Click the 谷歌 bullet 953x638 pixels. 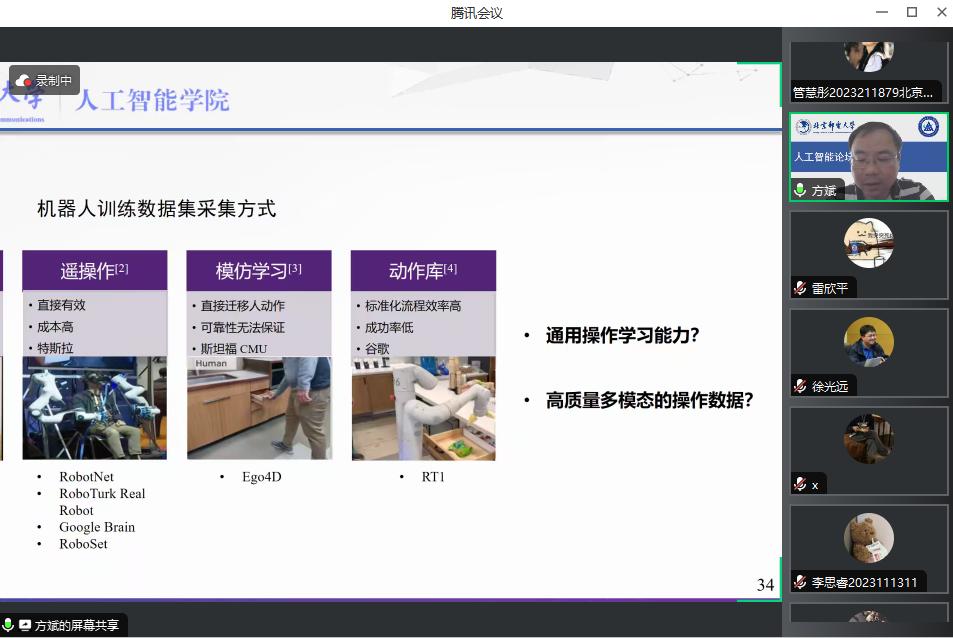377,349
